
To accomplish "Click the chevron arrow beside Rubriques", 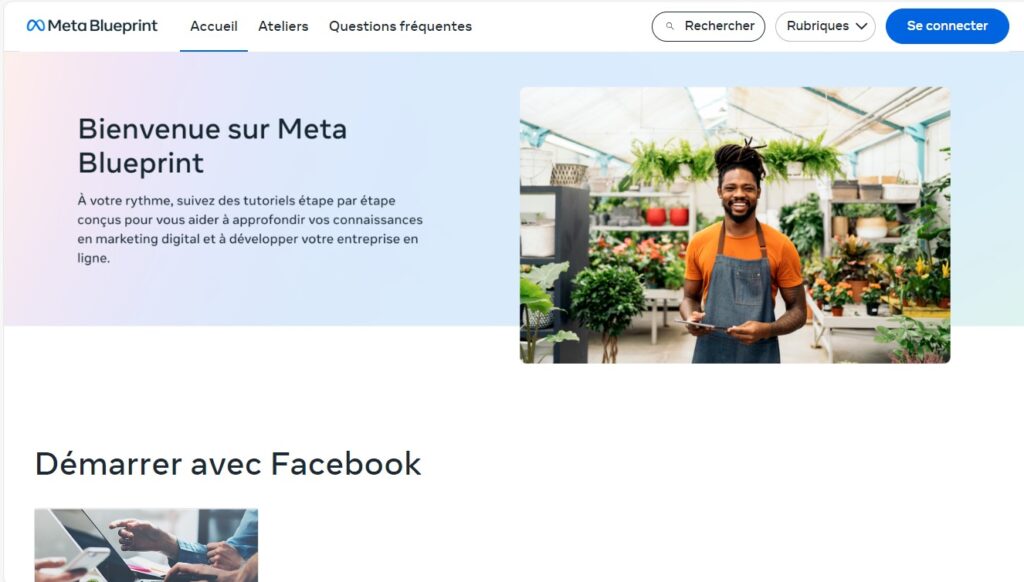I will (861, 26).
